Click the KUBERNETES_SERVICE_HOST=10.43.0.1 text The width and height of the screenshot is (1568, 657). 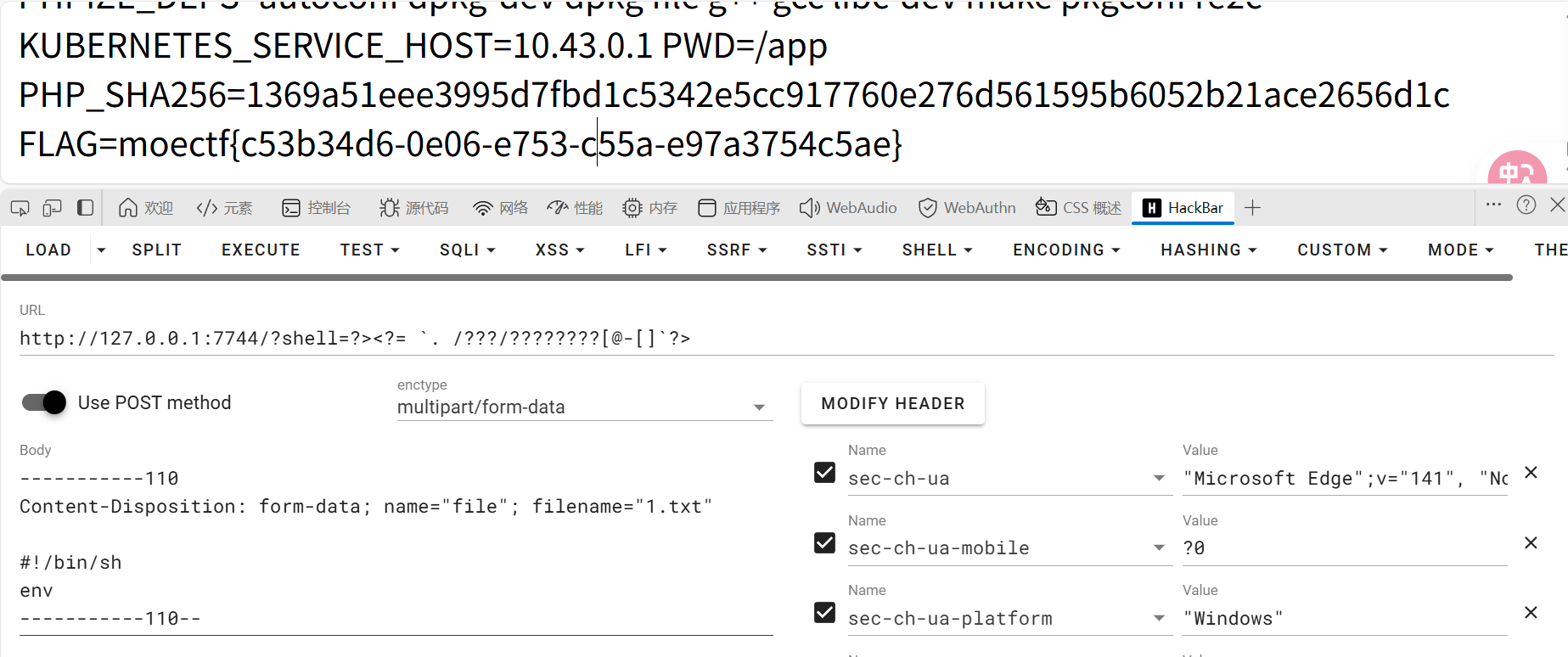(x=336, y=46)
